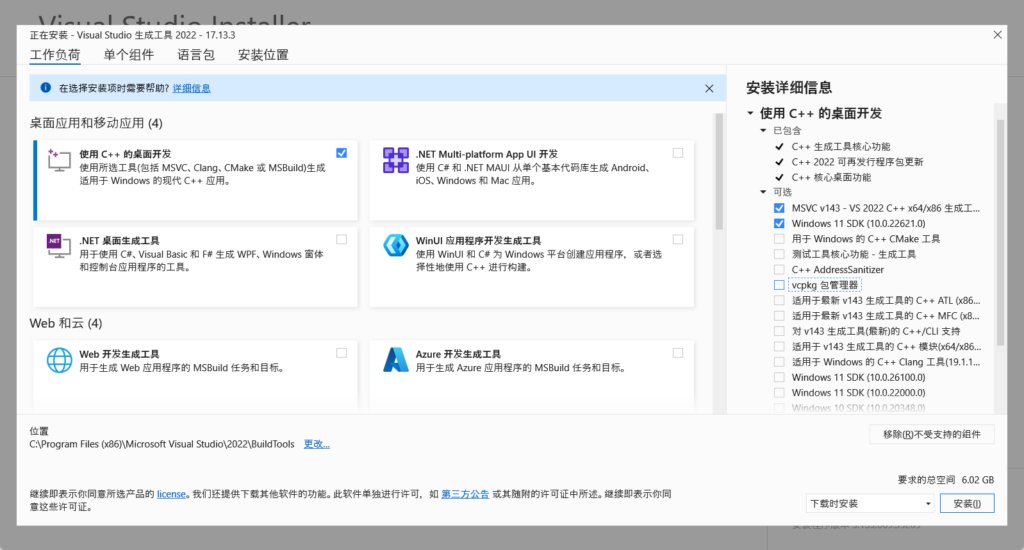The image size is (1024, 550).
Task: Click the blue info icon in help banner
Action: (45, 88)
